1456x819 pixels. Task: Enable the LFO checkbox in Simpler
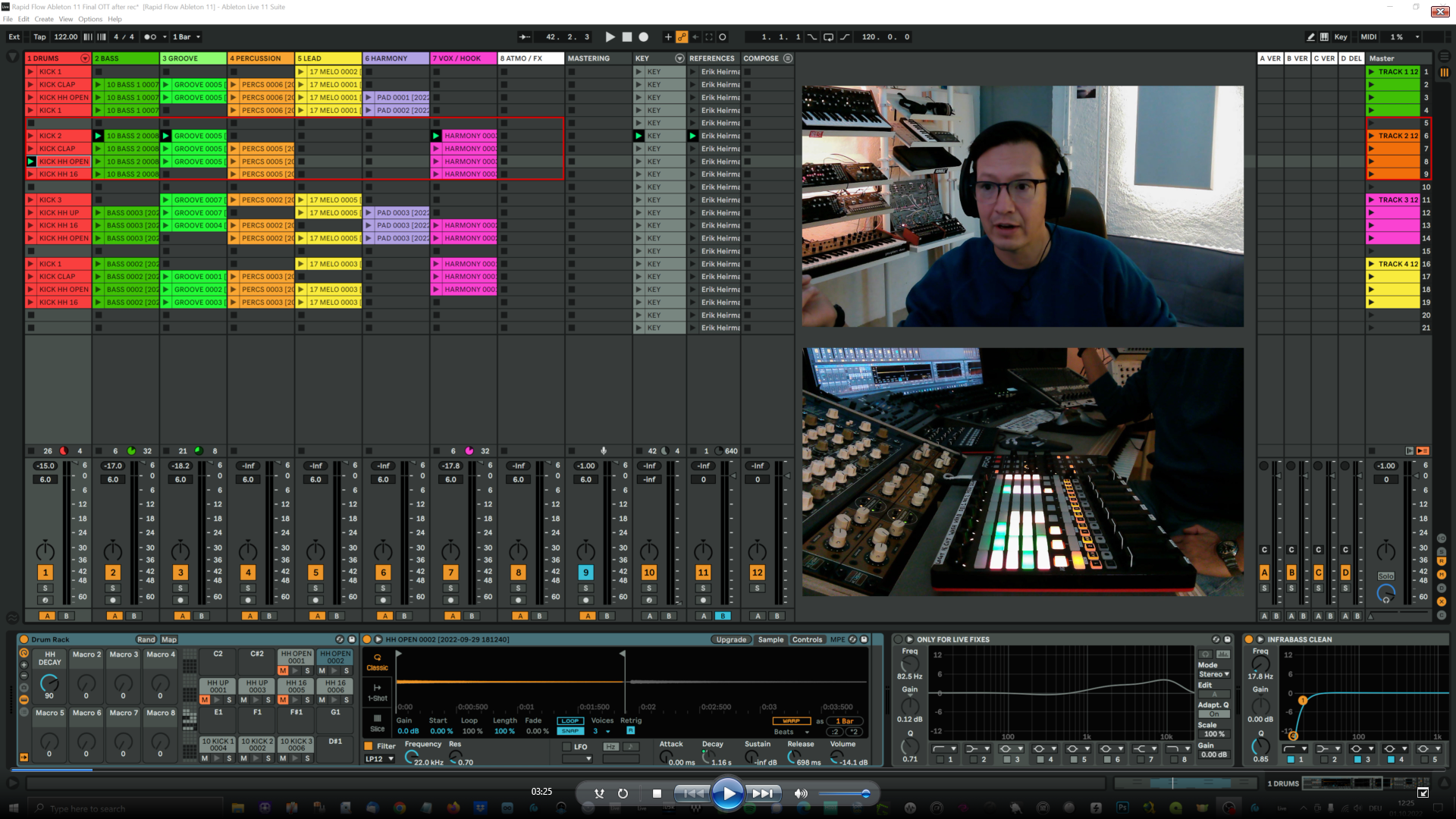coord(566,746)
